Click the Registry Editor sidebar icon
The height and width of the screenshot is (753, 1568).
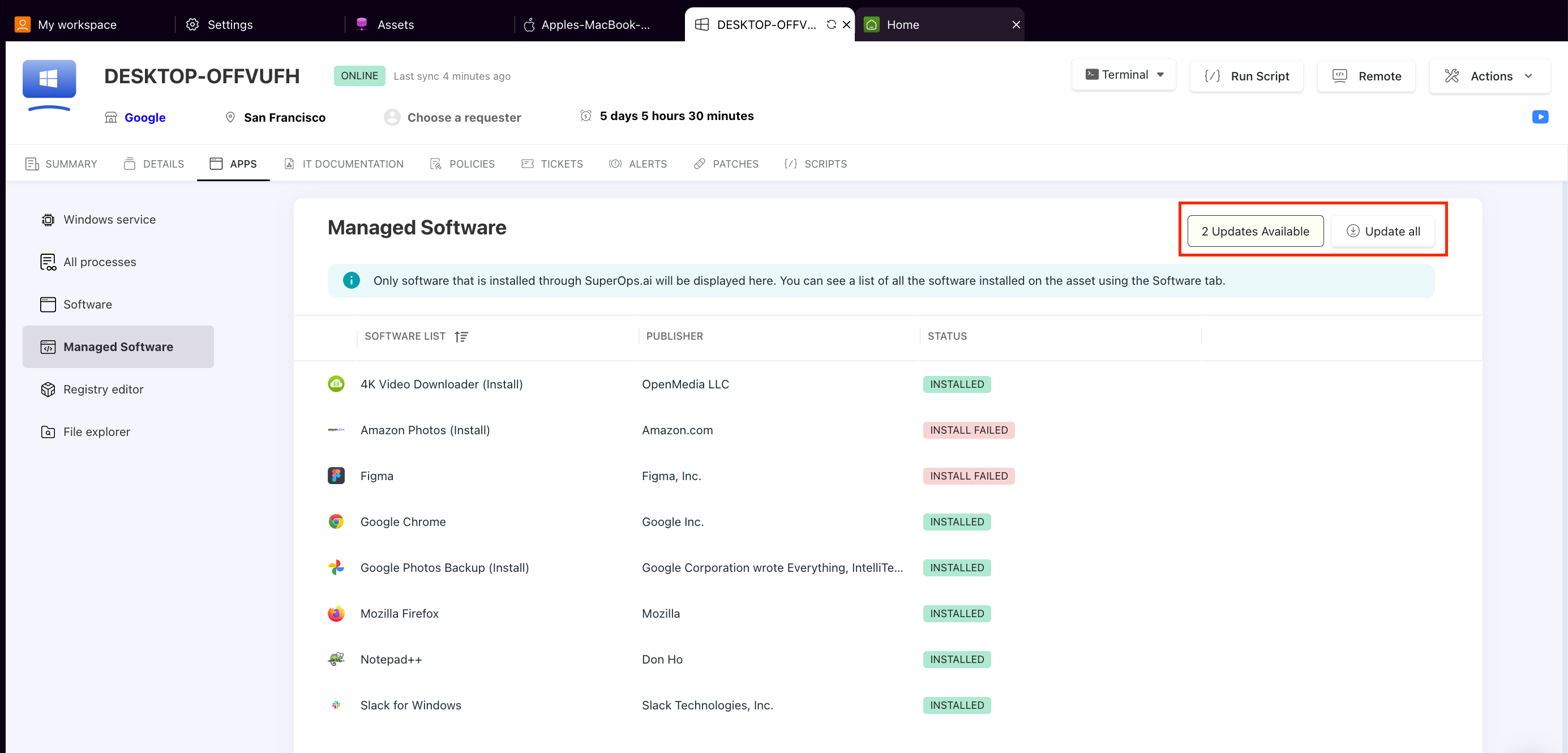click(47, 389)
